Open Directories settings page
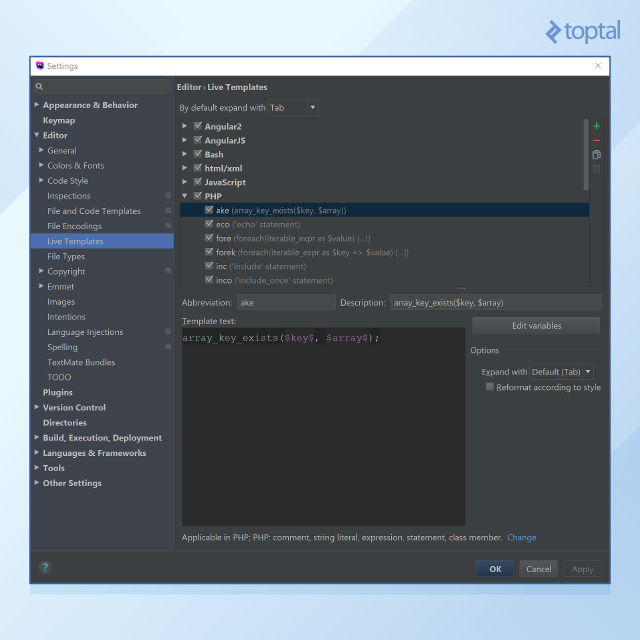This screenshot has width=640, height=640. tap(64, 422)
